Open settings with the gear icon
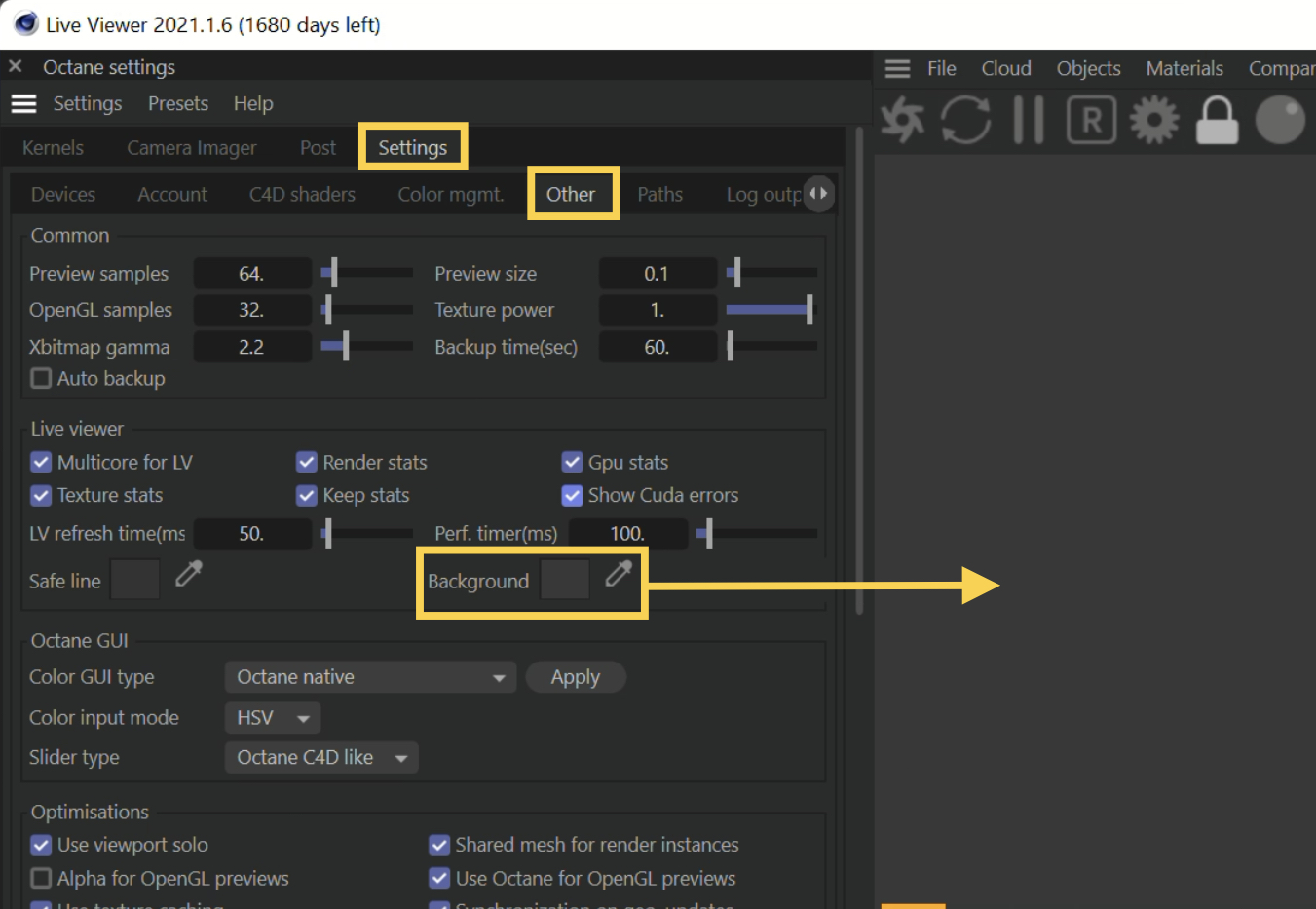 pos(1154,120)
